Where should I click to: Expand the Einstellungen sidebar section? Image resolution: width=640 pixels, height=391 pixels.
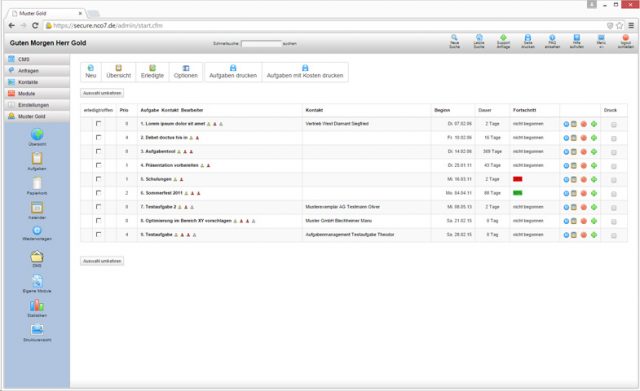pos(37,105)
